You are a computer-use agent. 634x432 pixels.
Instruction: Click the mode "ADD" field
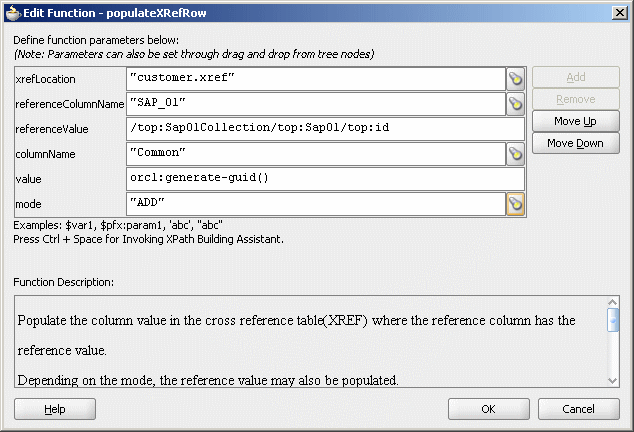[x=316, y=204]
